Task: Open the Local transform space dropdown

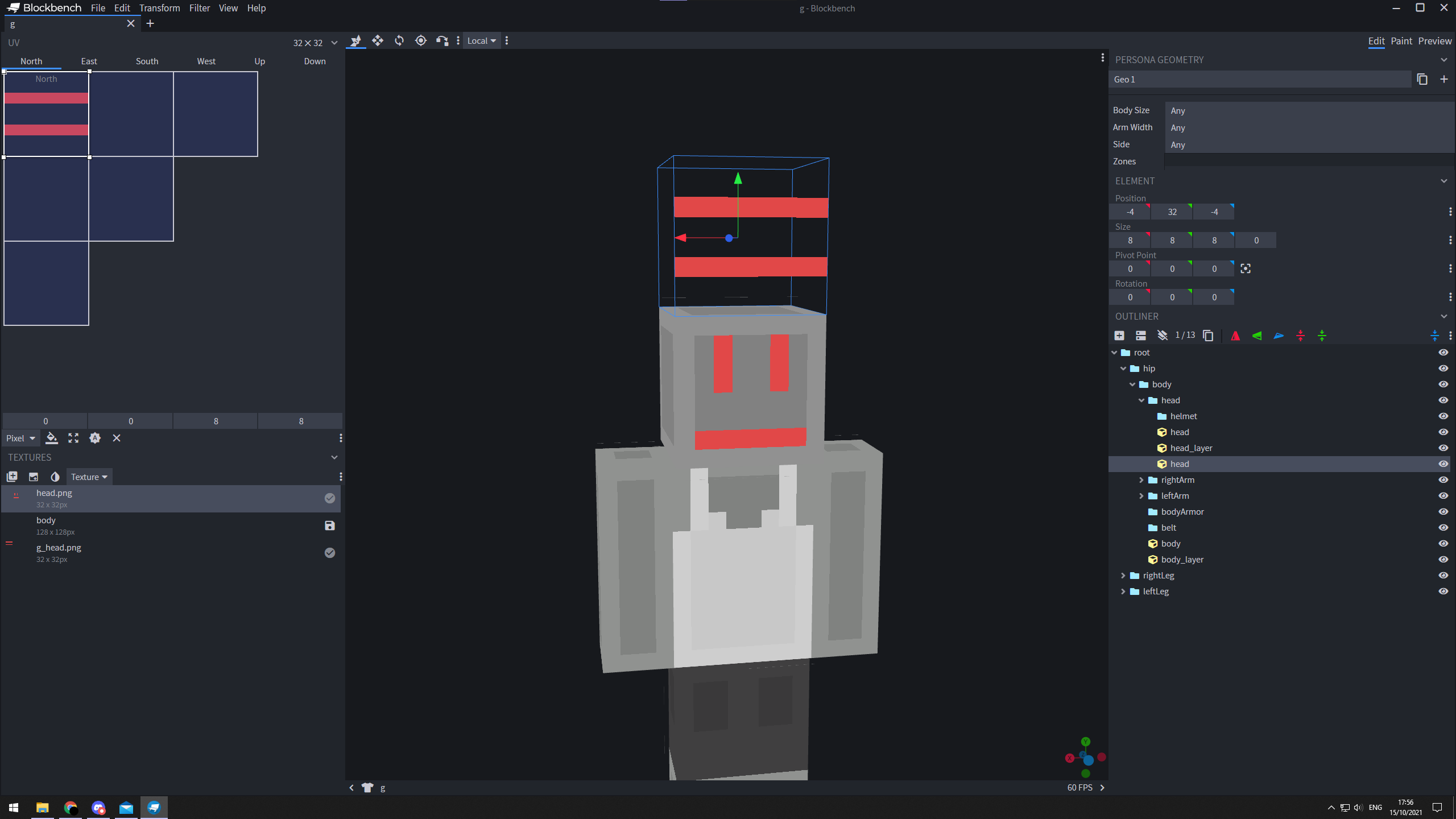Action: pyautogui.click(x=481, y=40)
